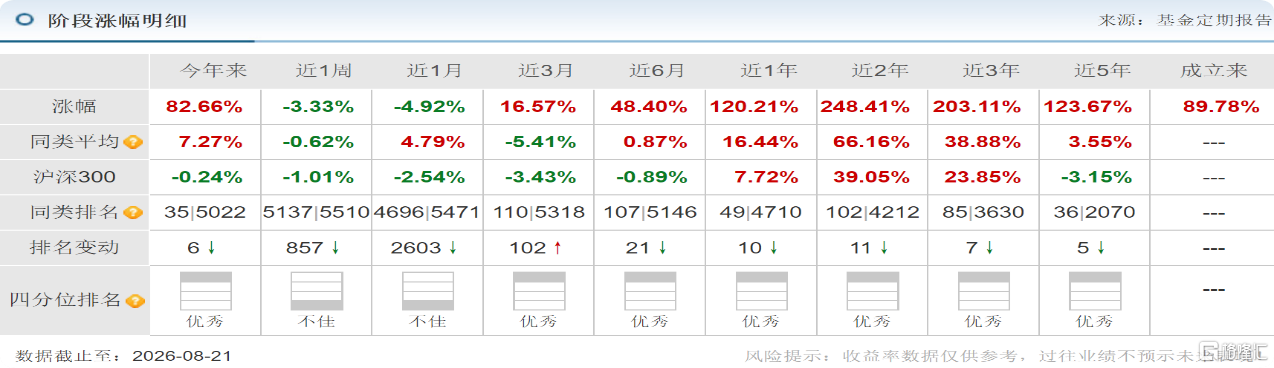The width and height of the screenshot is (1274, 368).
Task: Click the red up arrow in 近3月 ranking change
Action: pyautogui.click(x=554, y=247)
